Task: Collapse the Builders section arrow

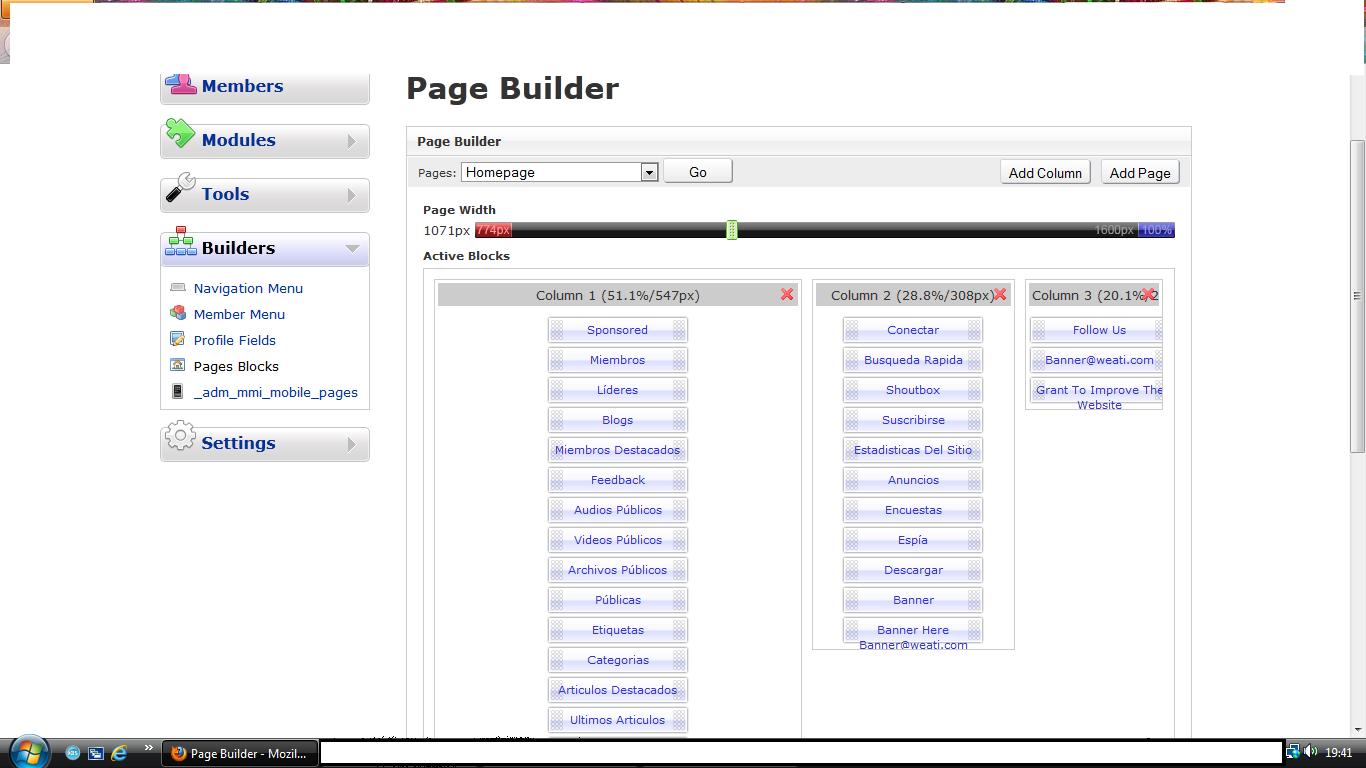Action: 351,249
